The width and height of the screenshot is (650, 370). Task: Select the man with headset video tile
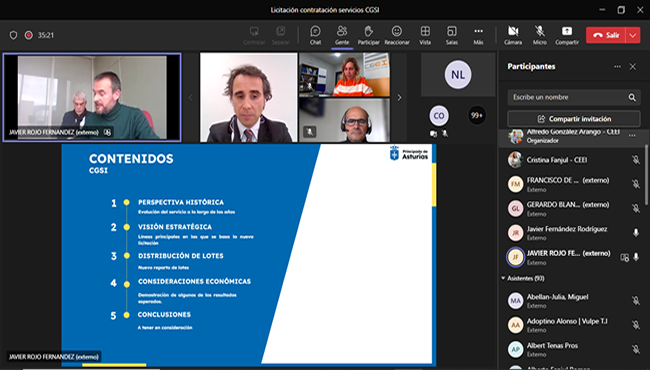pyautogui.click(x=344, y=120)
